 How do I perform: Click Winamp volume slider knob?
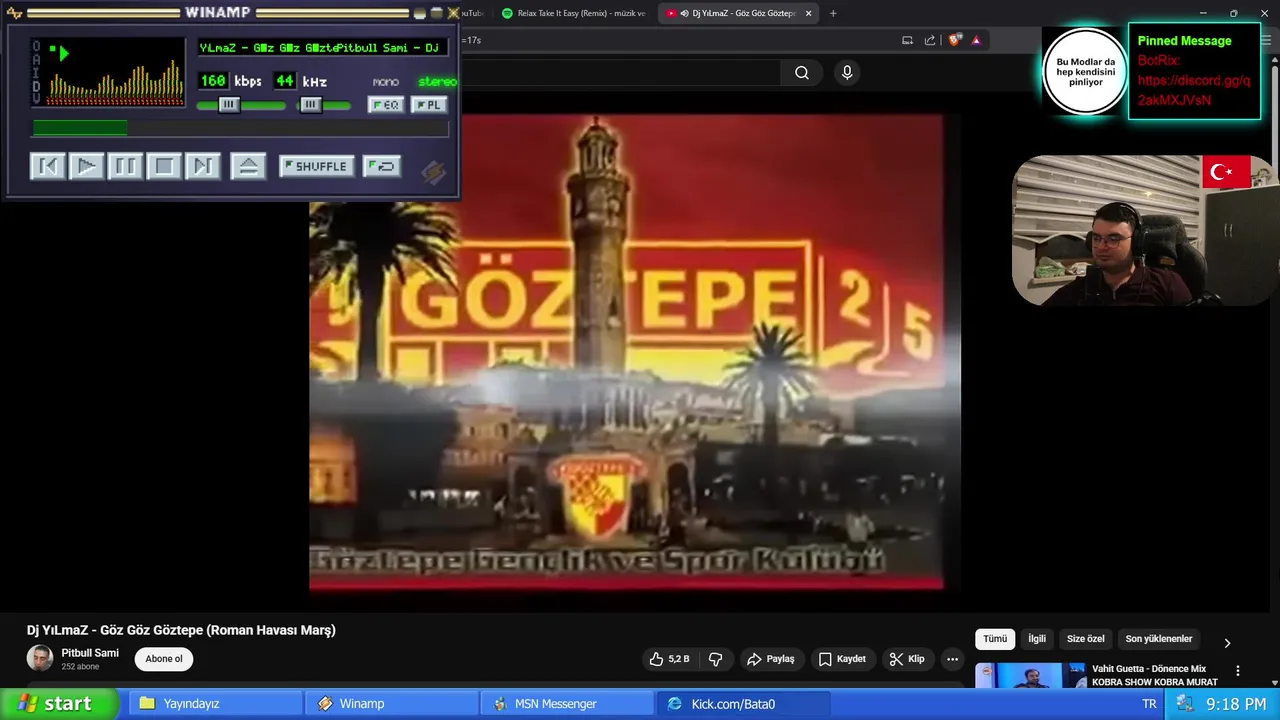(229, 105)
